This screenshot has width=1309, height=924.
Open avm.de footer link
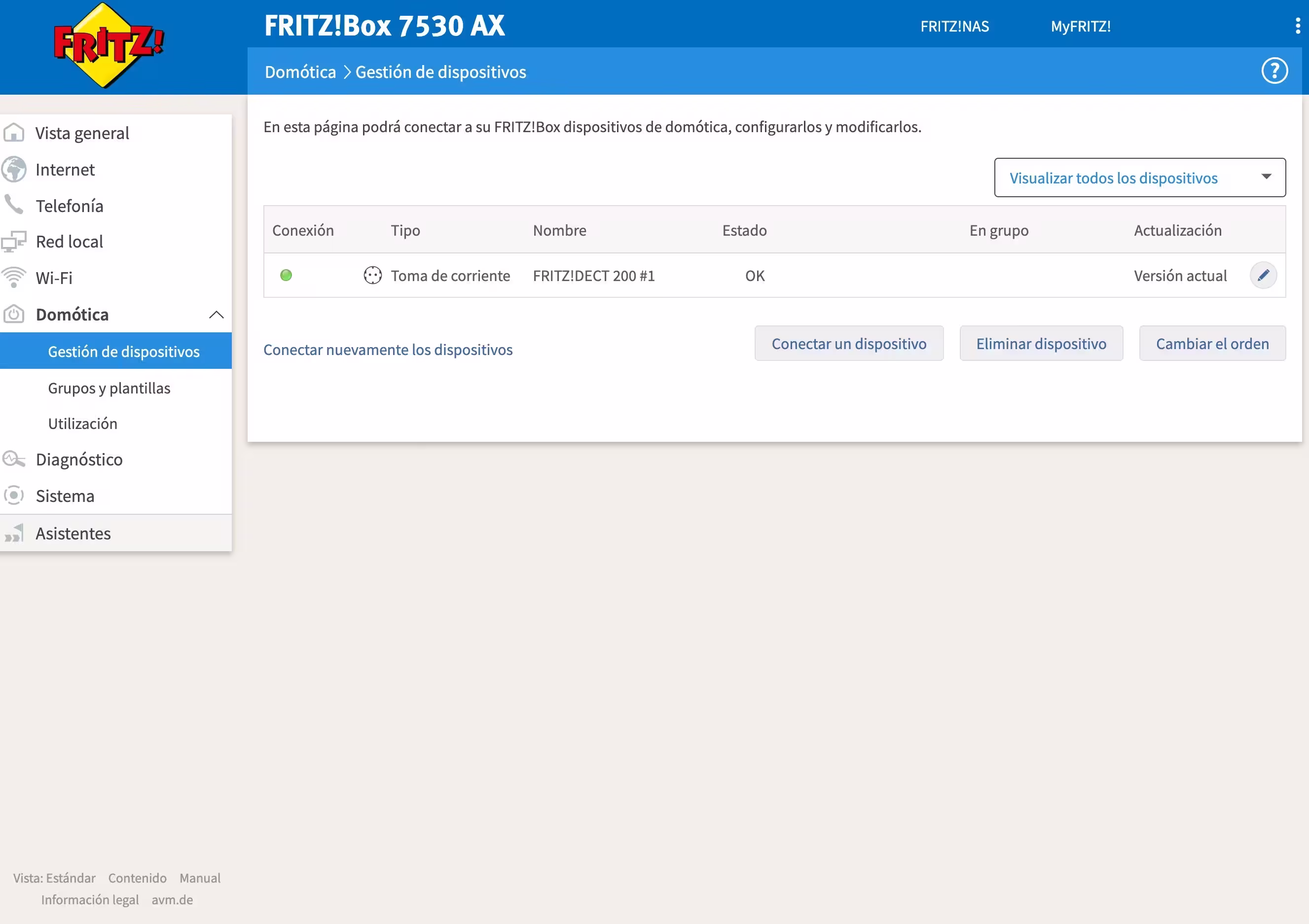coord(172,899)
